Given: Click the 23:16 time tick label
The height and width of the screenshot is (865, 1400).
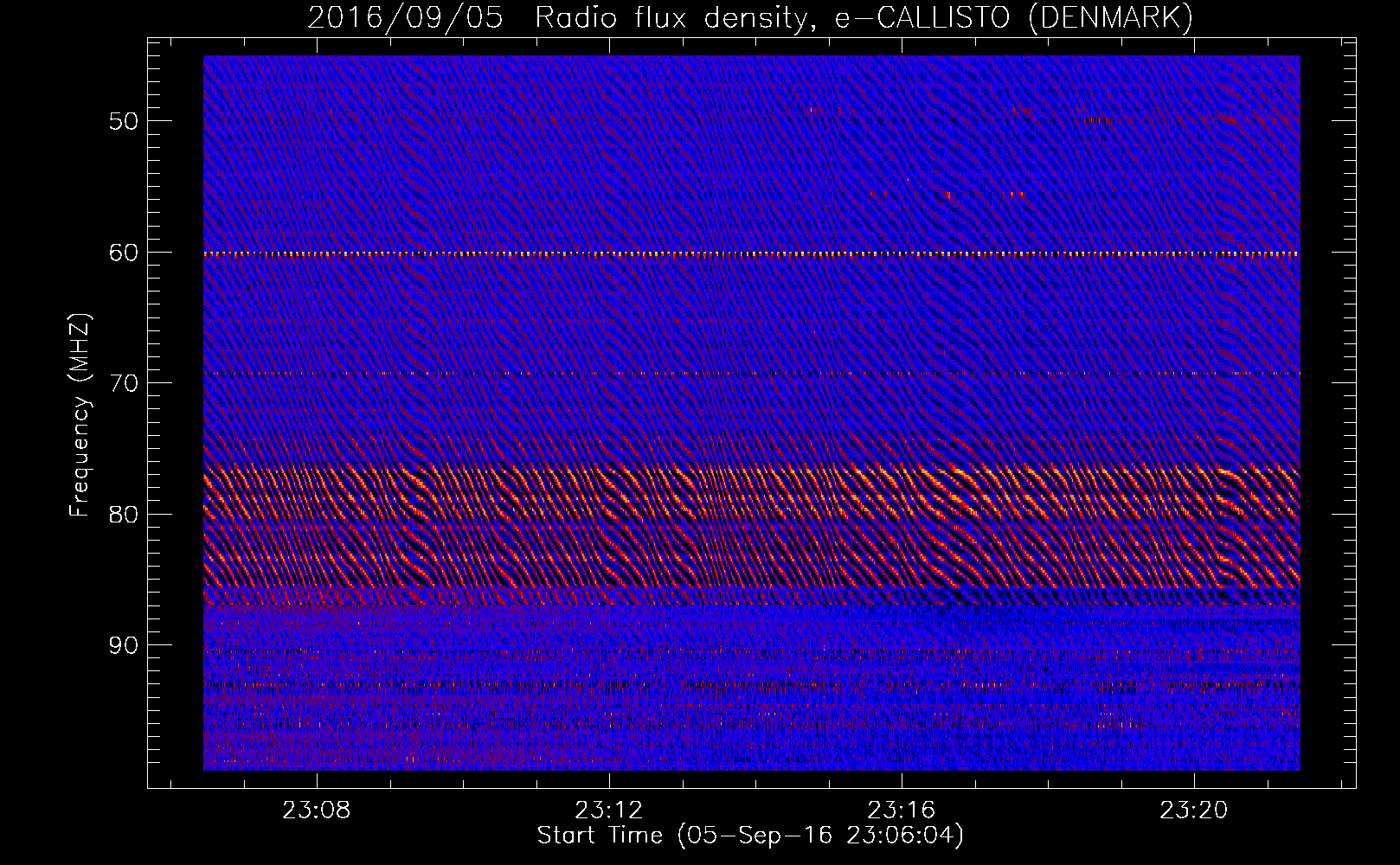Looking at the screenshot, I should pos(902,811).
